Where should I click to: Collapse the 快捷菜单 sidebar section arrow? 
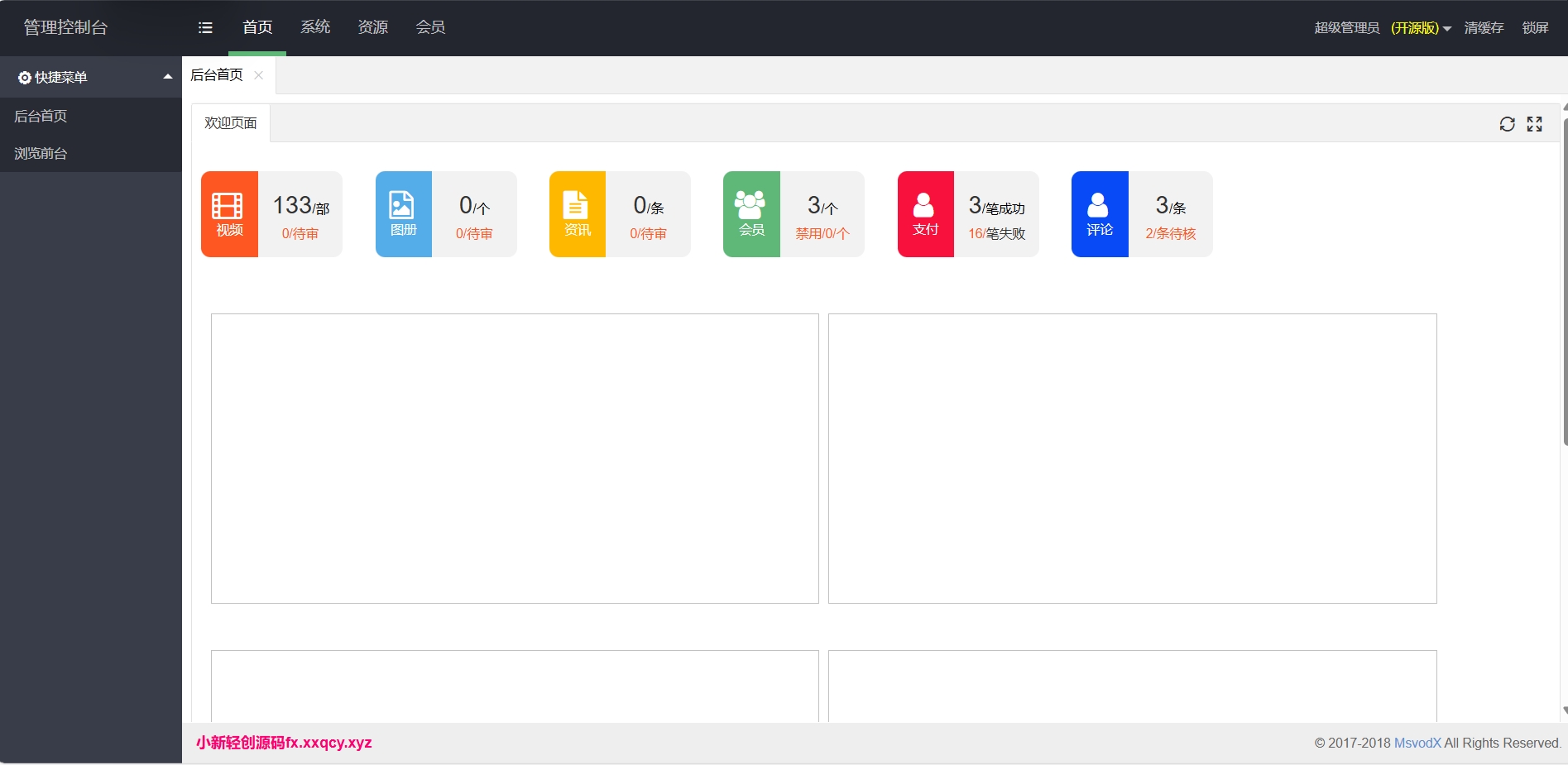pos(168,77)
